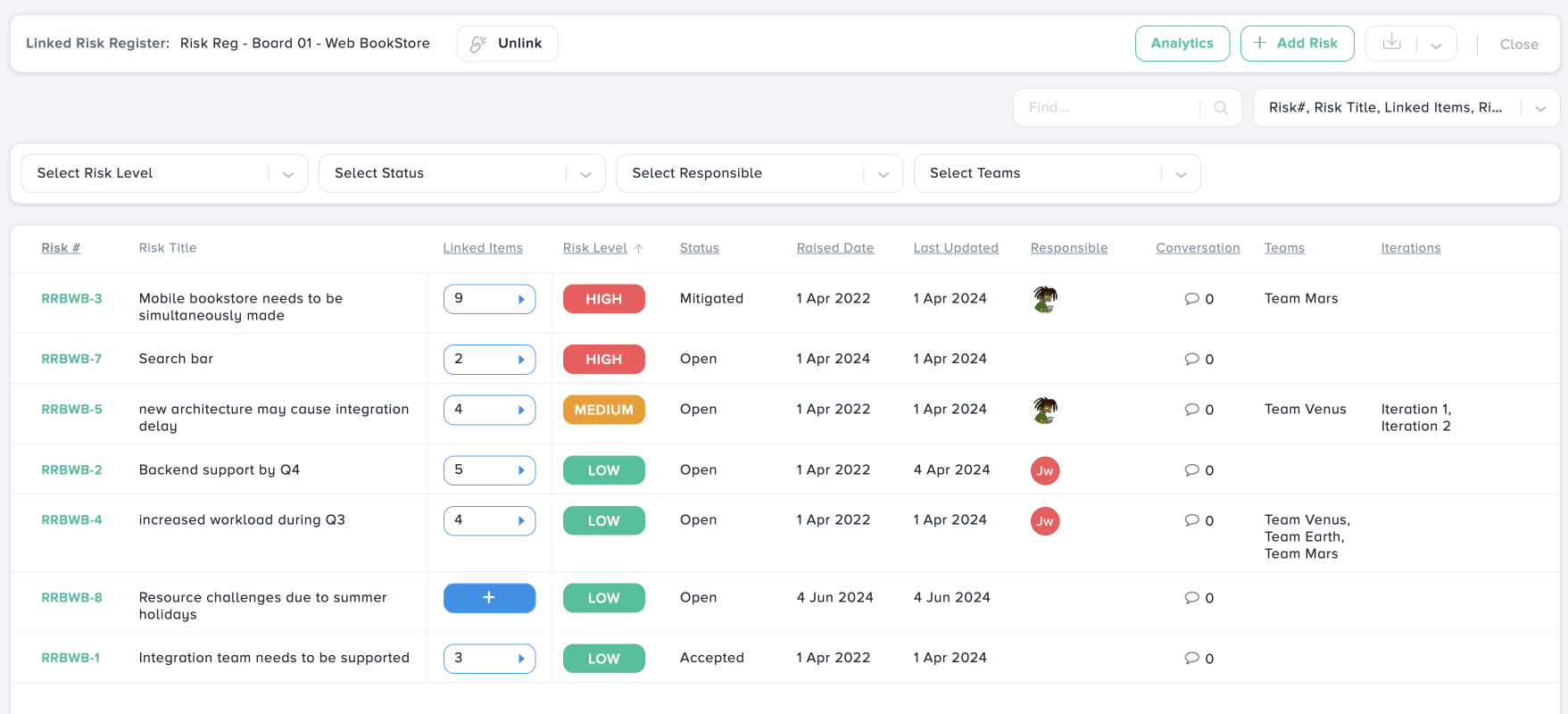Sort by Responsible column header
The image size is (1568, 714).
(x=1068, y=248)
